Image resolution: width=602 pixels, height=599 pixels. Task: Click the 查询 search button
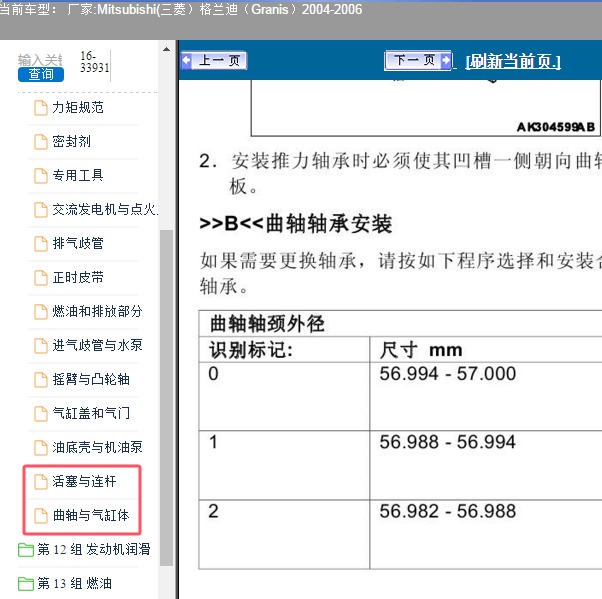pyautogui.click(x=41, y=74)
